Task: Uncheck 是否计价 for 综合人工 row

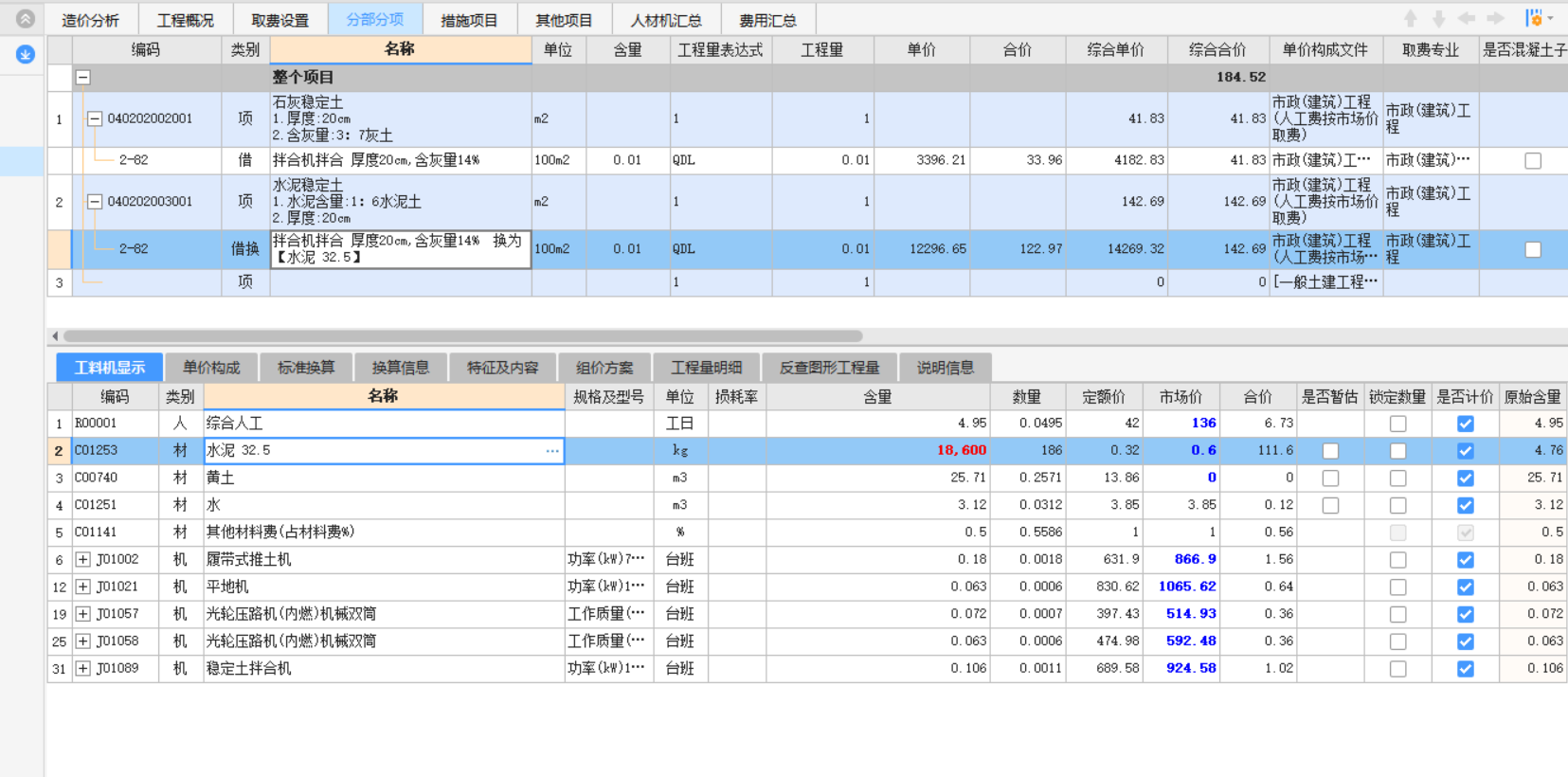Action: (x=1466, y=424)
